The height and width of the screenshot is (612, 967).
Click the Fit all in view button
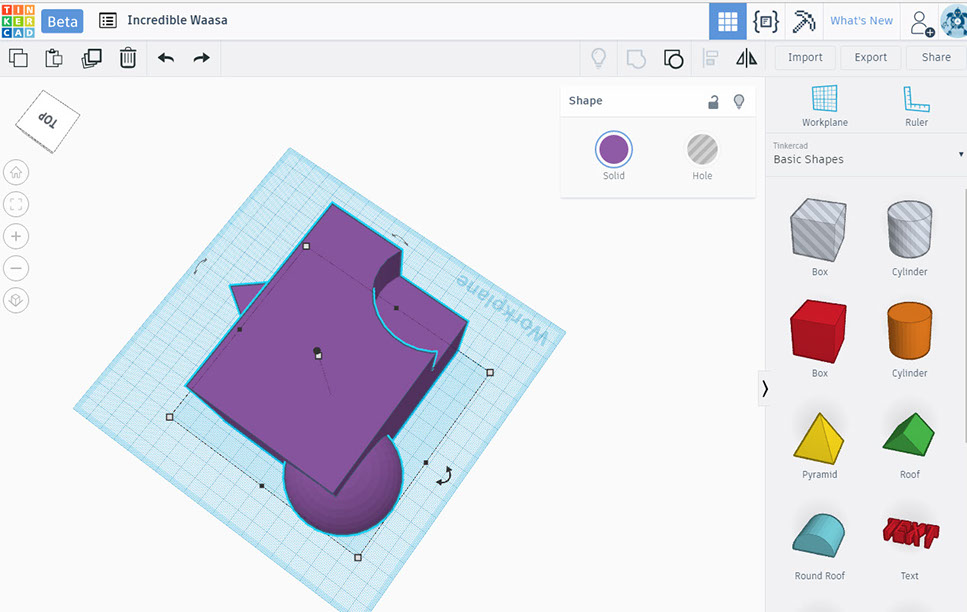point(16,205)
